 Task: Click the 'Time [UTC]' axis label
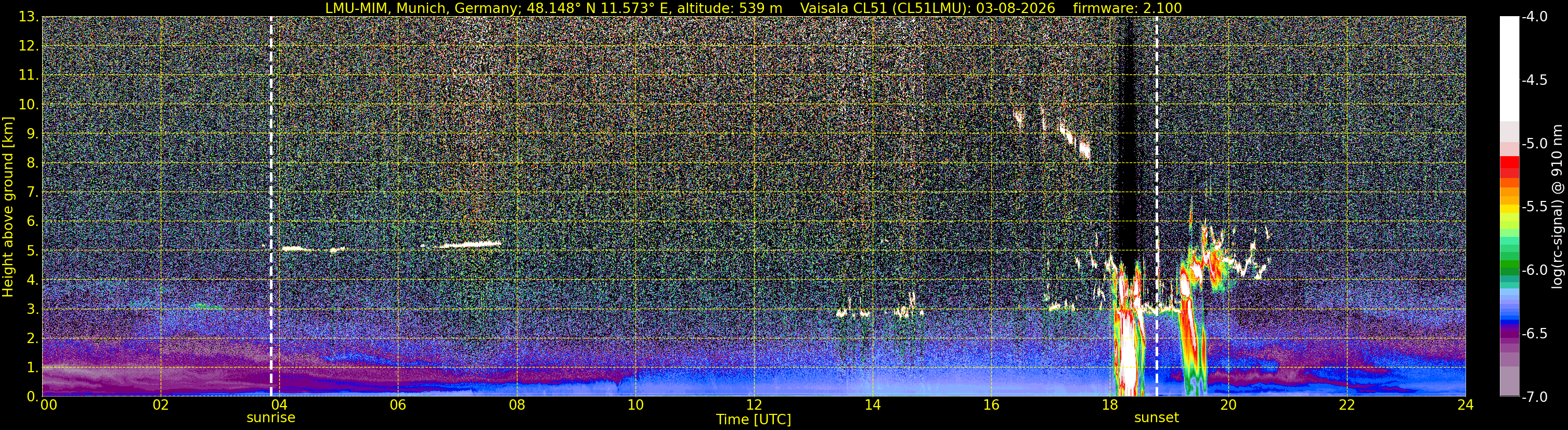pos(754,420)
